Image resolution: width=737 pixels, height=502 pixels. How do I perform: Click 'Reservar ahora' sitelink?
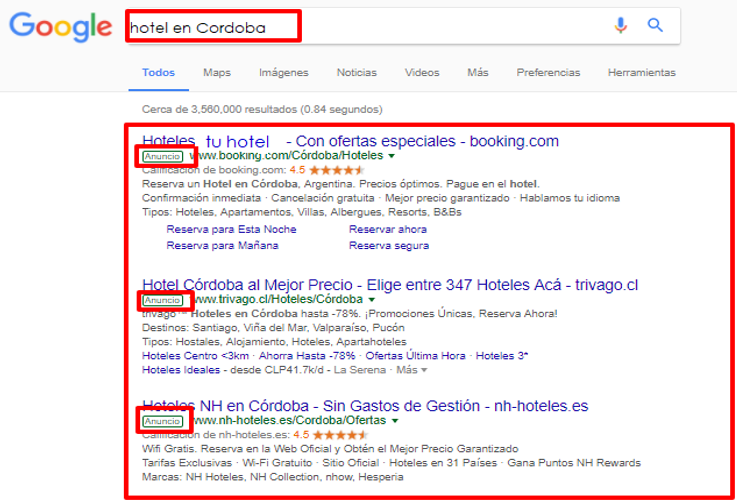[388, 229]
